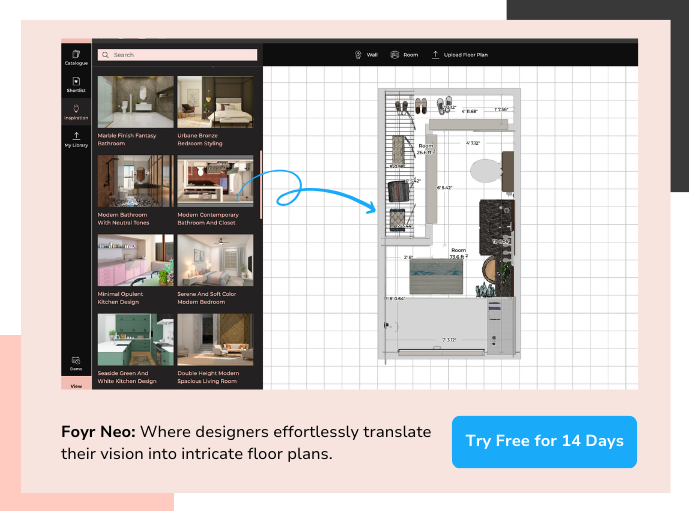Open Seaside Green And White Kitchen thumbnail
The width and height of the screenshot is (689, 511).
136,339
